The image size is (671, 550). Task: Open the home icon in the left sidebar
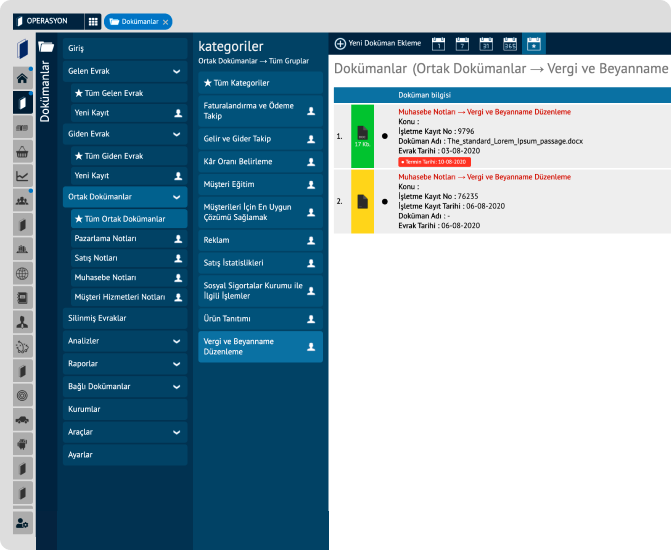coord(22,78)
